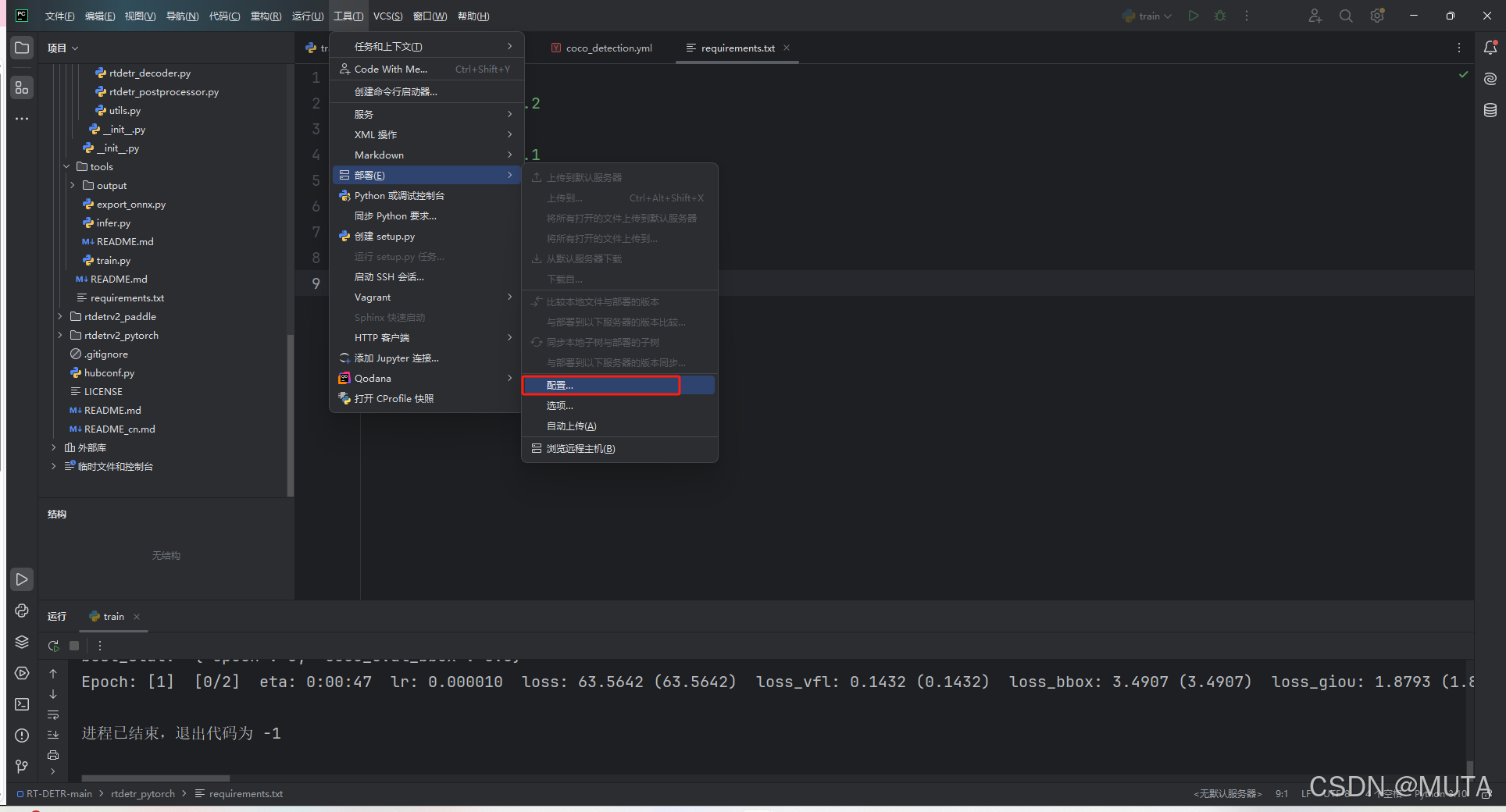Image resolution: width=1506 pixels, height=812 pixels.
Task: Open the notifications bell icon
Action: (1490, 48)
